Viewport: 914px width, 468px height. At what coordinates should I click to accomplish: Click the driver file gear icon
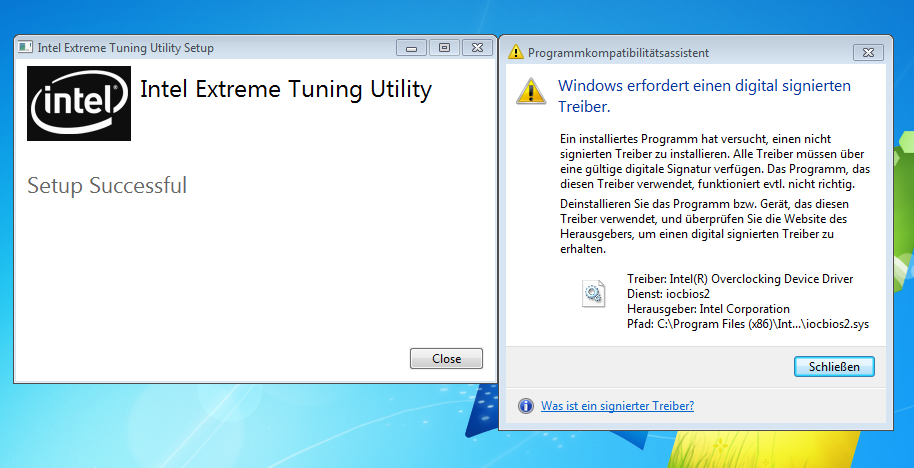[x=593, y=293]
